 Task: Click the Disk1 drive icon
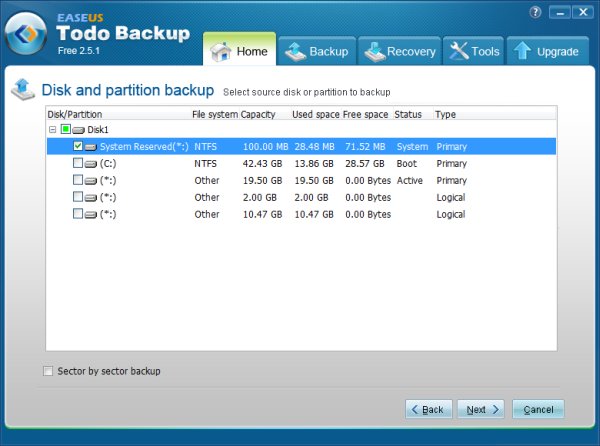[x=78, y=130]
